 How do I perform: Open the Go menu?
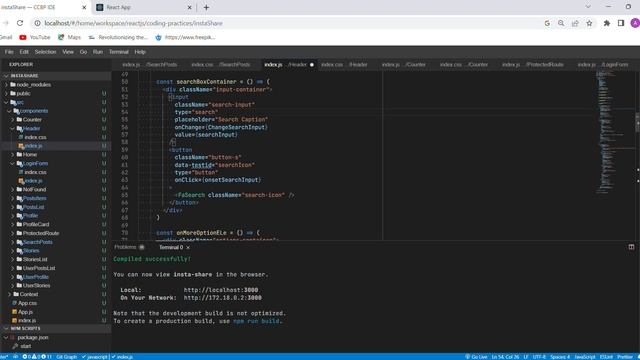tap(83, 52)
